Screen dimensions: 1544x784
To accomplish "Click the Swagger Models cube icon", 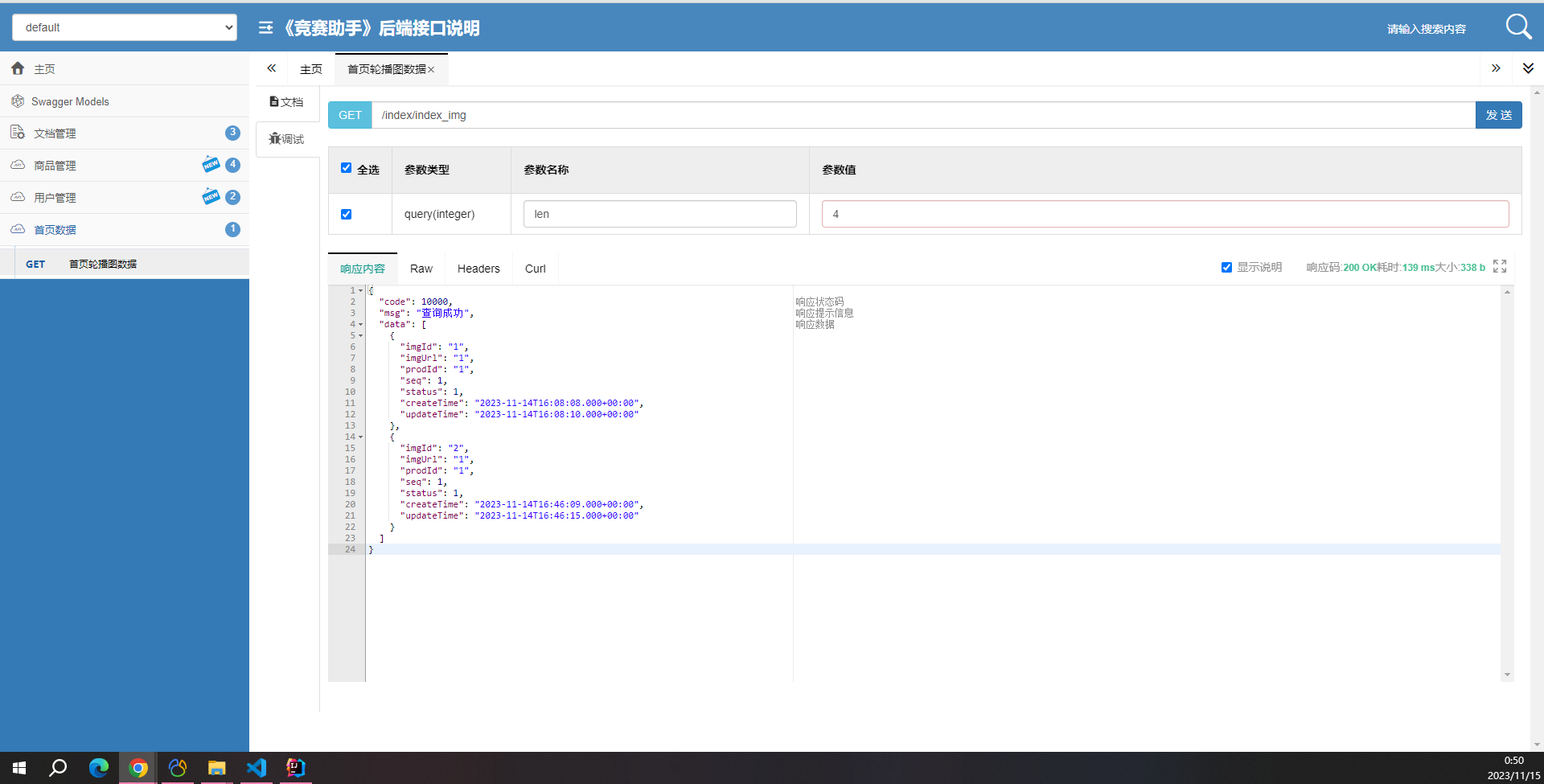I will pyautogui.click(x=18, y=101).
